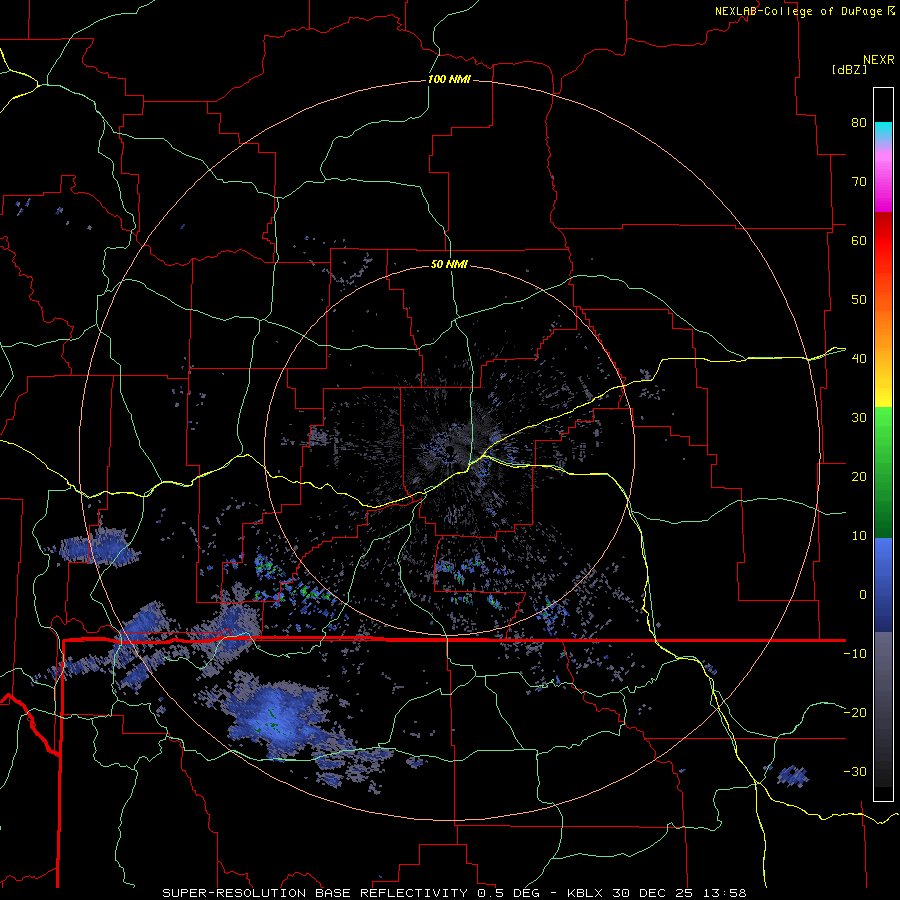The image size is (900, 900).
Task: Click the 50 dBZ scale value
Action: click(x=859, y=300)
